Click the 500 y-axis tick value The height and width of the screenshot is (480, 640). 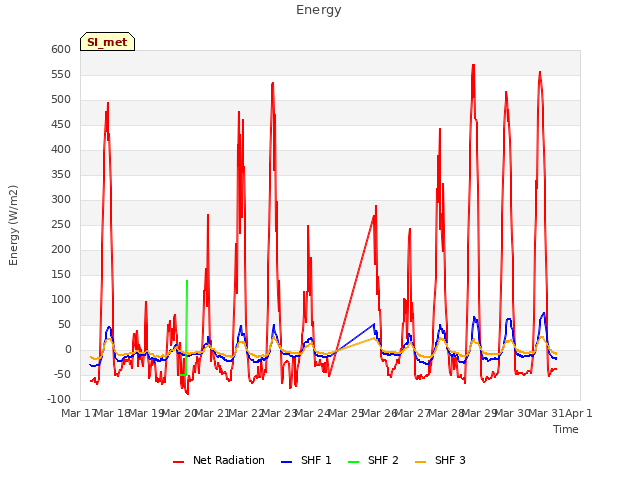pos(61,100)
